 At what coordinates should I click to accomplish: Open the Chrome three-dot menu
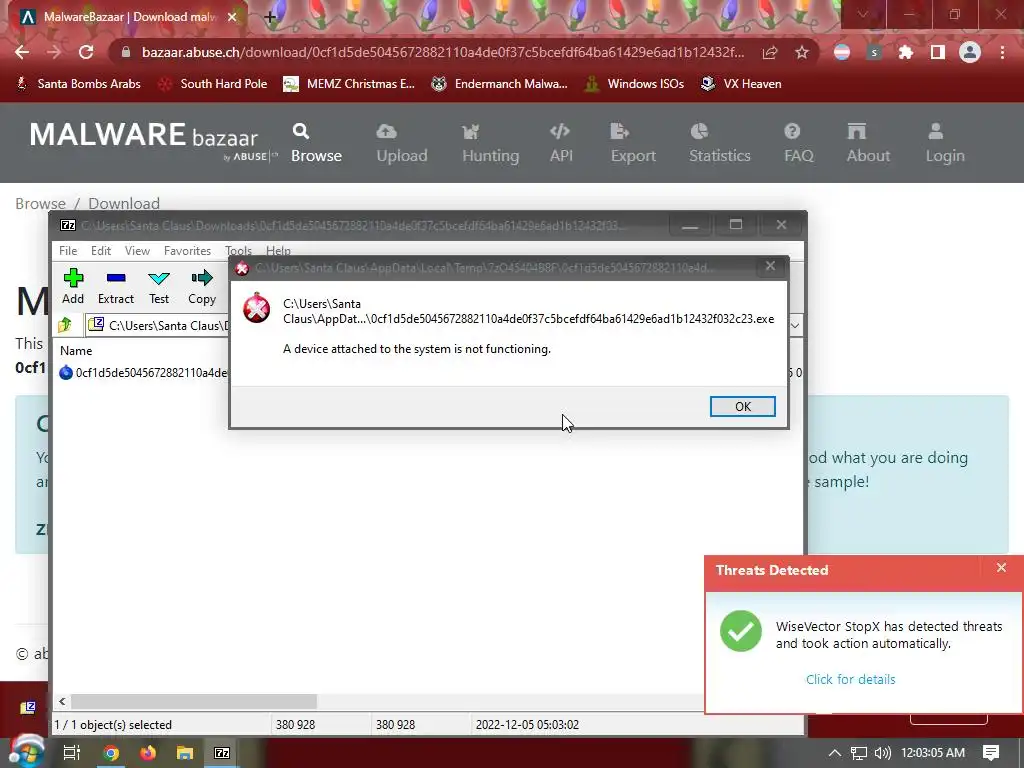1002,52
